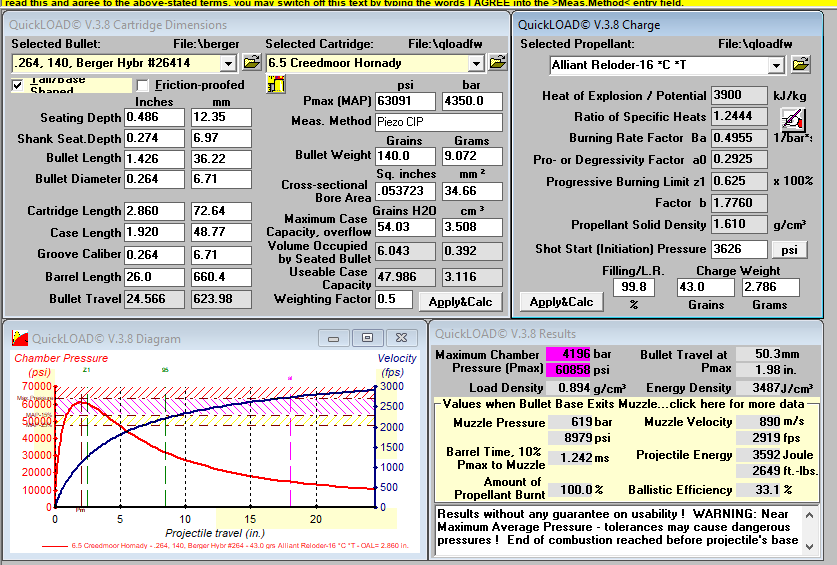Click Seating Depth mm field
Viewport: 837px width, 565px height.
[x=221, y=117]
